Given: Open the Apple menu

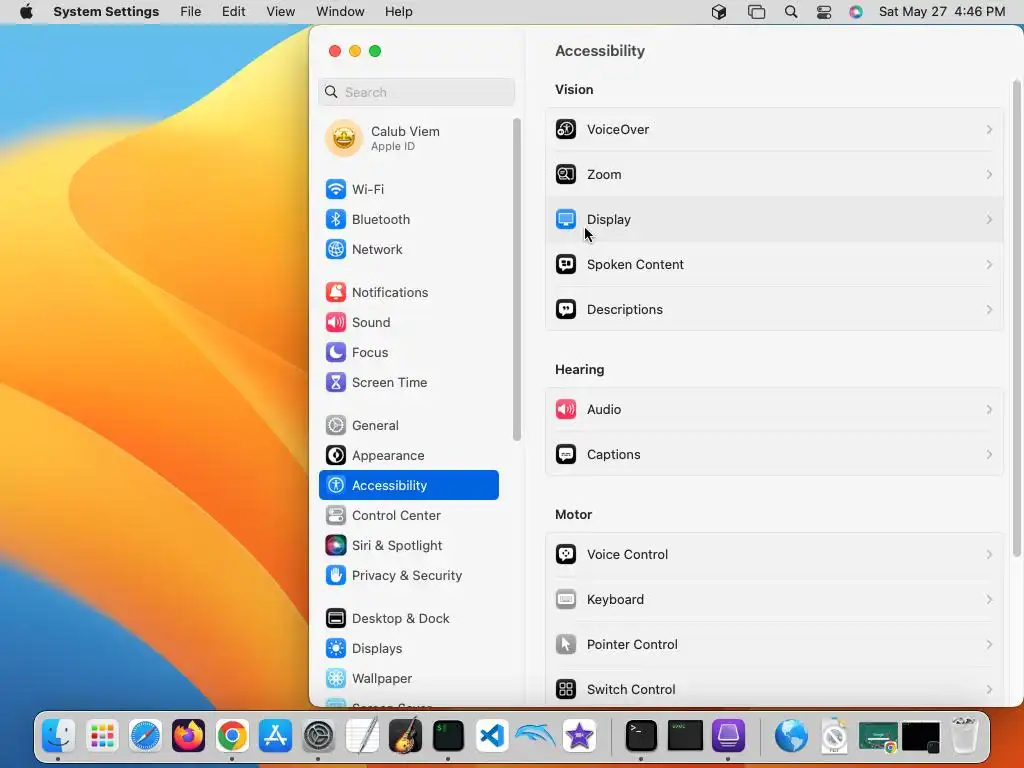Looking at the screenshot, I should (26, 12).
